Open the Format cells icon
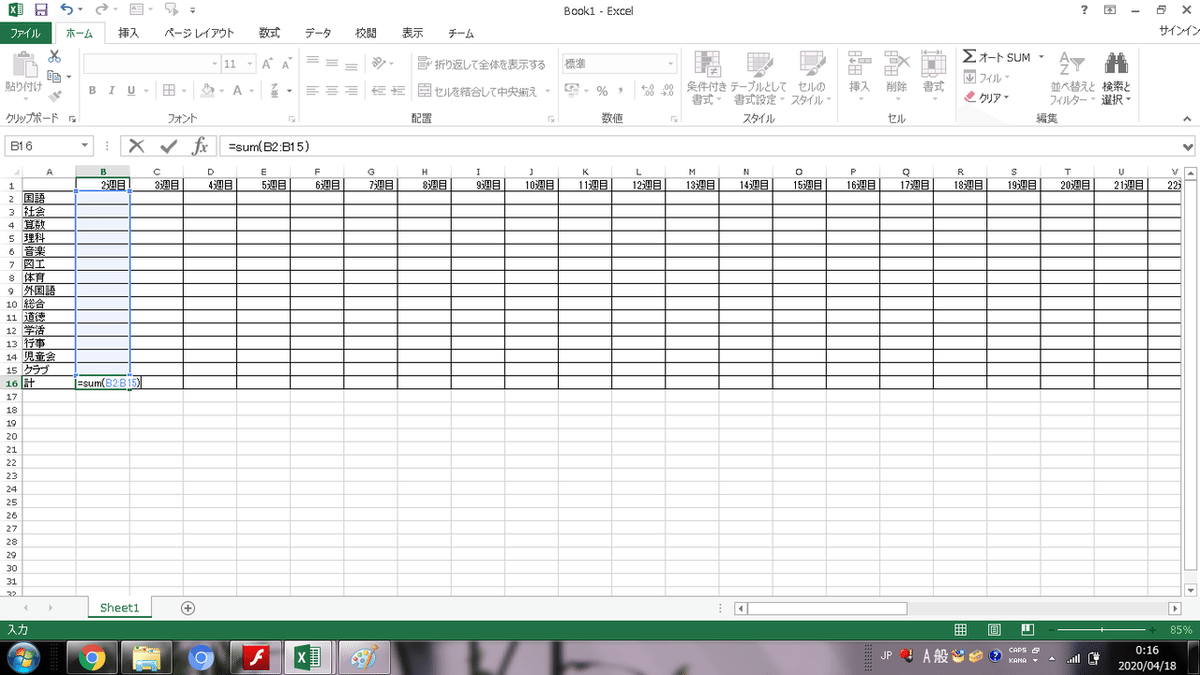 [933, 64]
